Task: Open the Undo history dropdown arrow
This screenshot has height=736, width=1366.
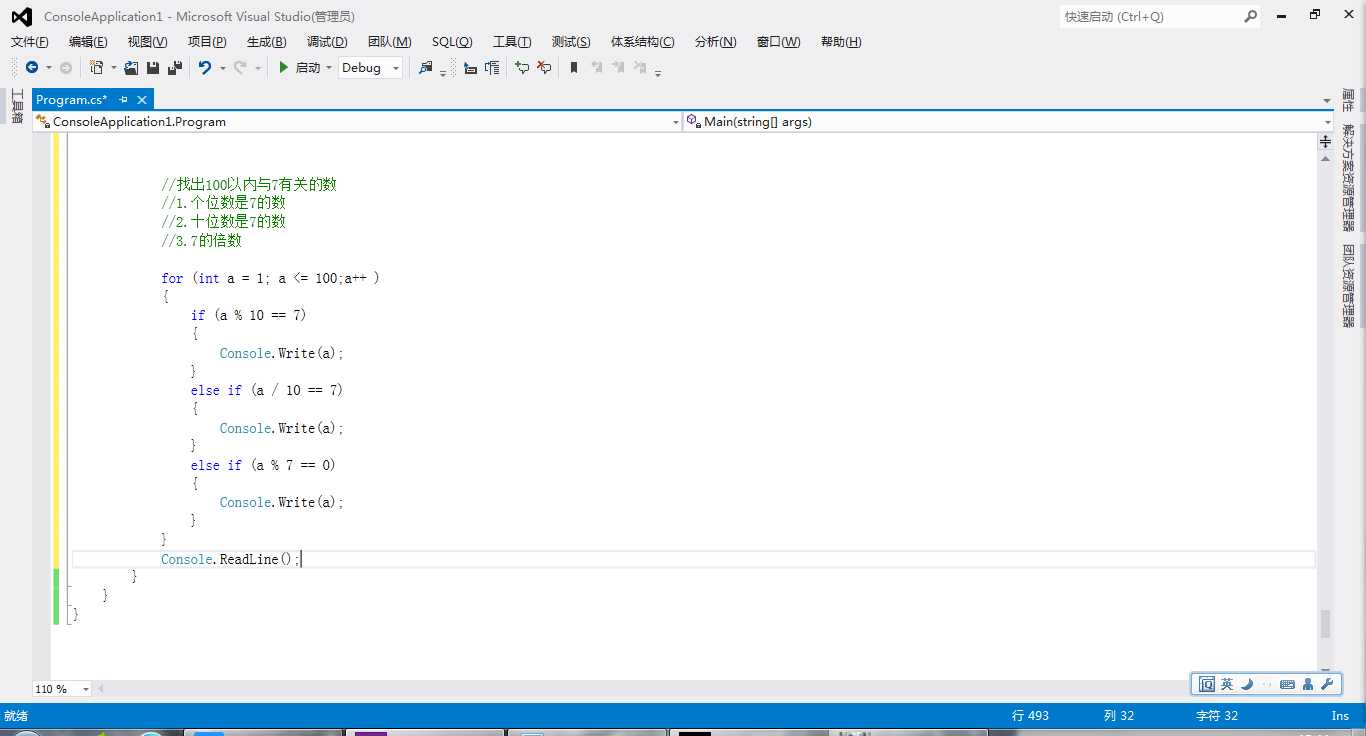Action: [222, 68]
